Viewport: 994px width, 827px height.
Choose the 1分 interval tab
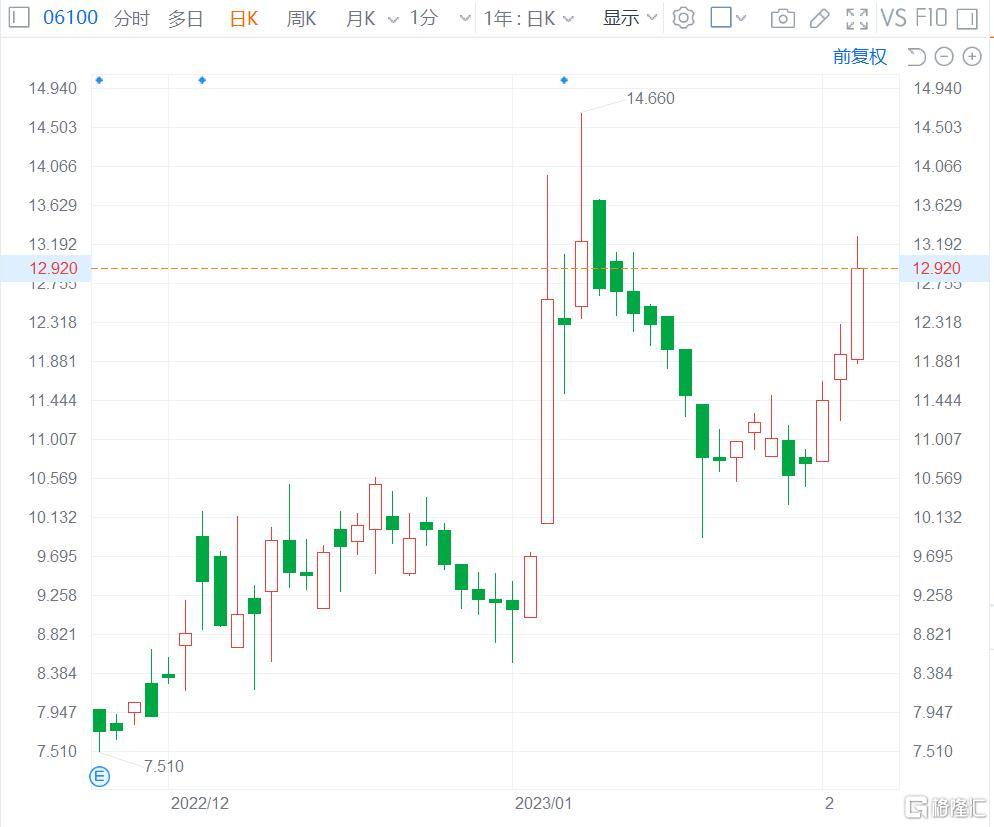click(x=423, y=18)
